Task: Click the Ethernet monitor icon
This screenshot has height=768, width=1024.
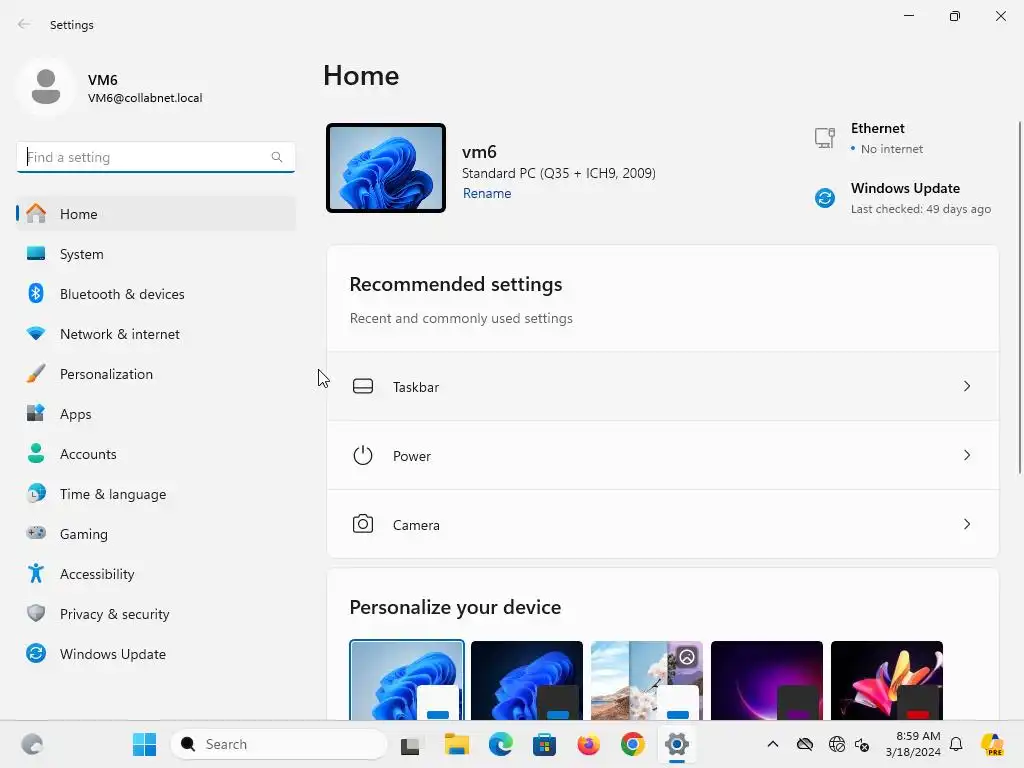Action: 825,138
